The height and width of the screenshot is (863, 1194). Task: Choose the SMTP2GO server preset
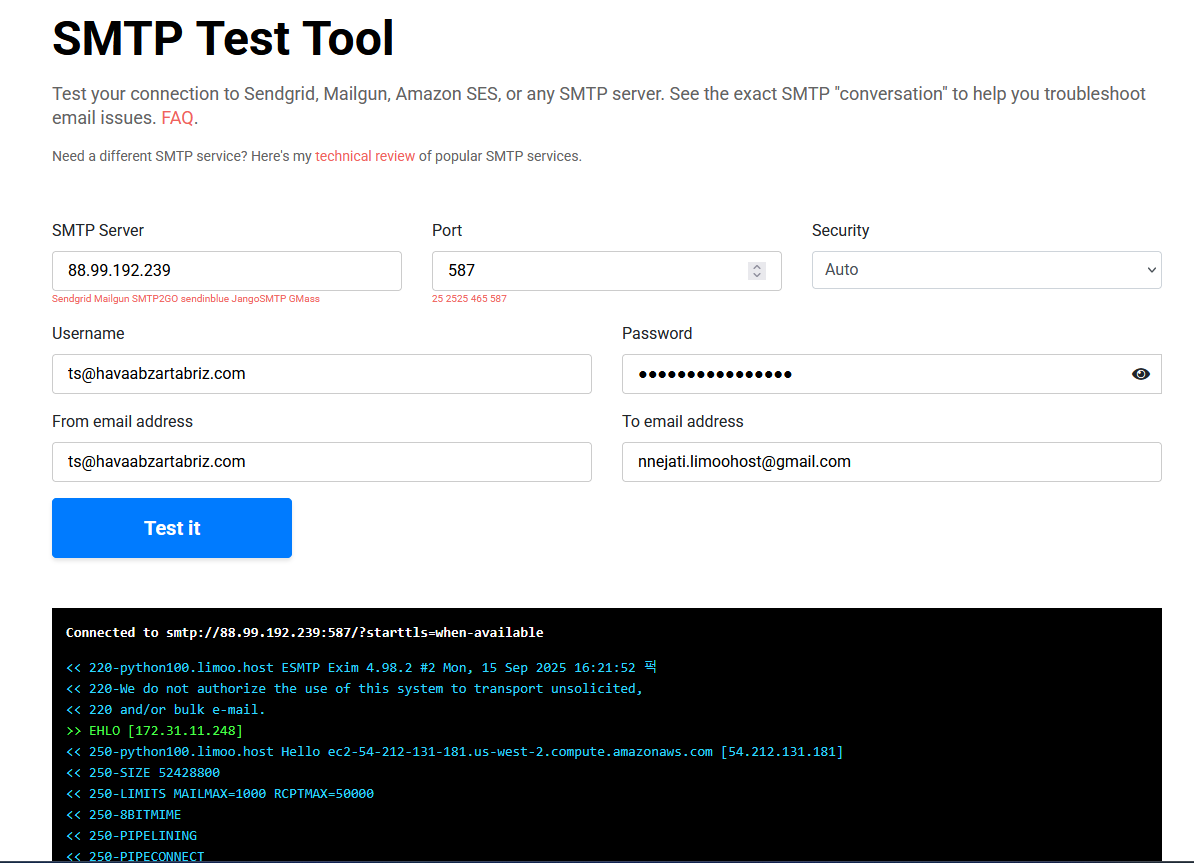(155, 299)
